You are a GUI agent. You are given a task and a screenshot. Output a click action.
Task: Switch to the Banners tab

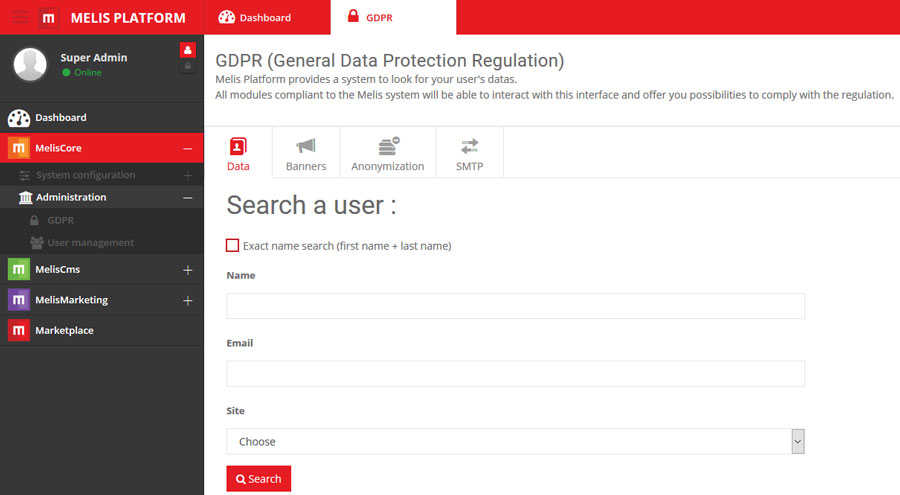click(x=306, y=153)
